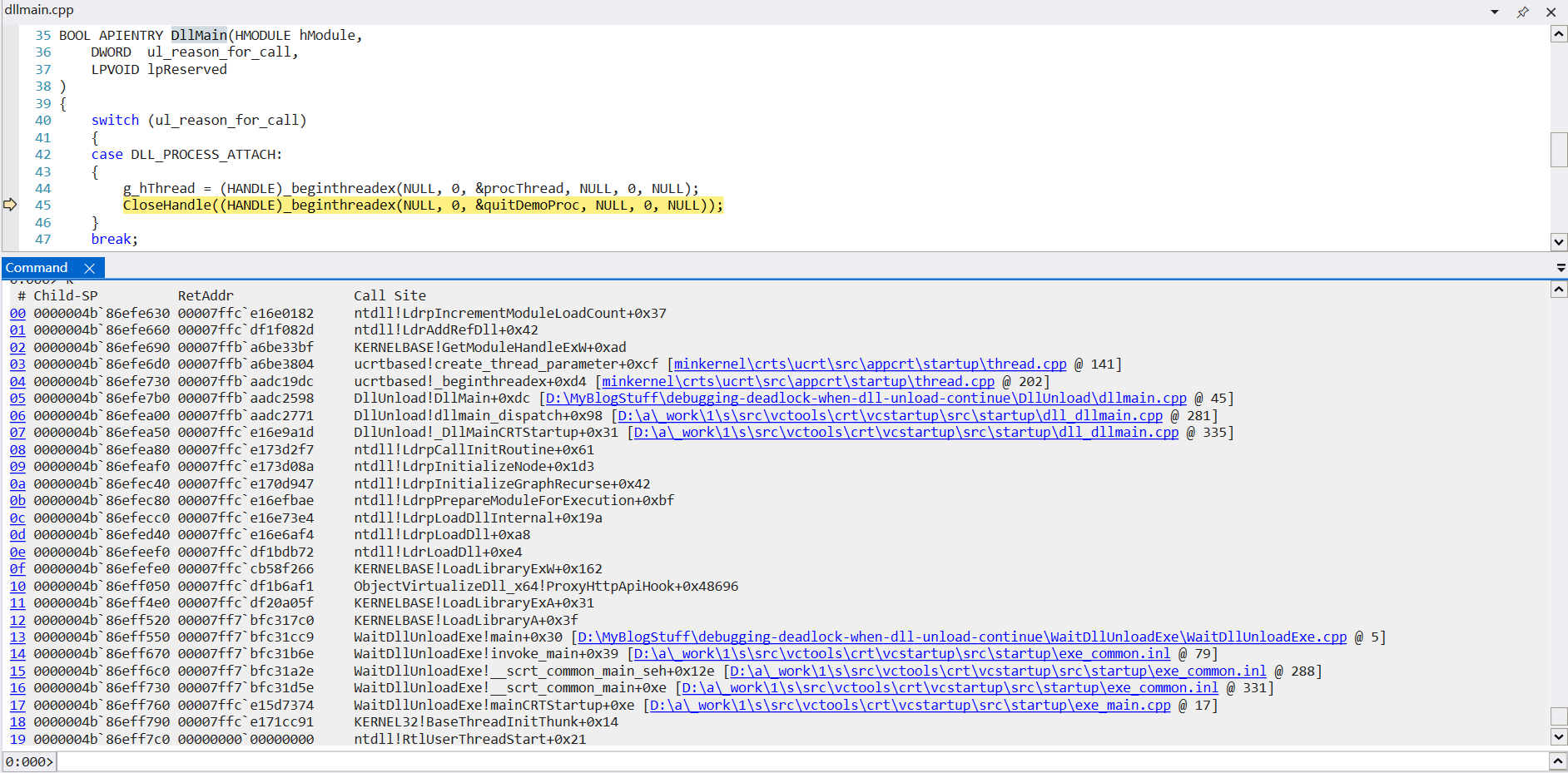Open the dllmain.cpp @ 45 hyperlink
This screenshot has width=1568, height=773.
point(863,398)
